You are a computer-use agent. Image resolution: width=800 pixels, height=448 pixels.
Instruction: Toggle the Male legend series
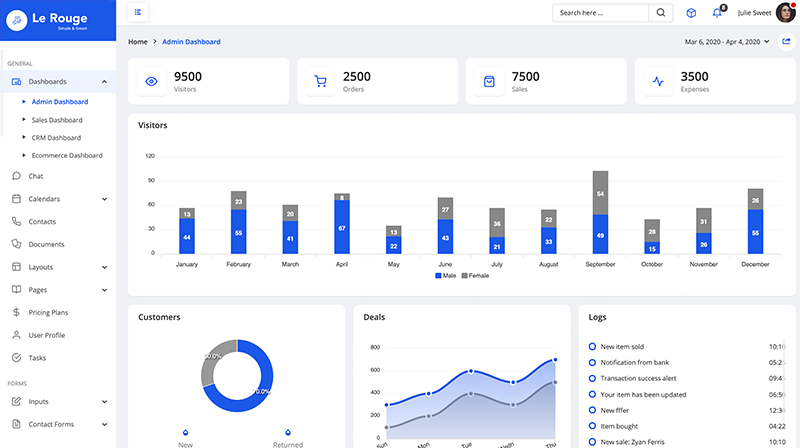(x=448, y=275)
